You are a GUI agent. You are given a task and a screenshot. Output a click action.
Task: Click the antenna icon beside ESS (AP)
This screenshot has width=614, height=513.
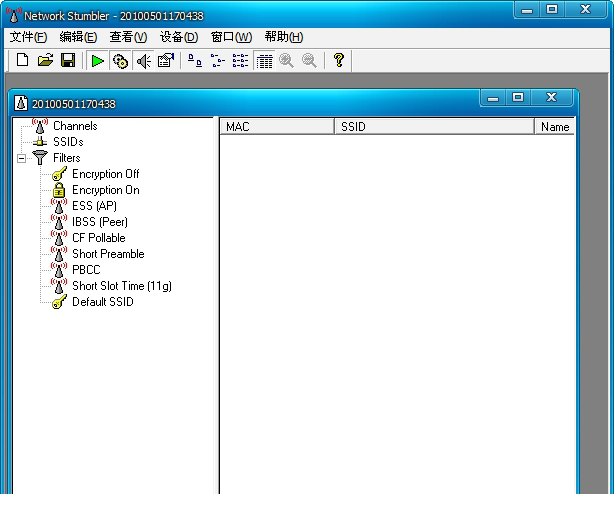59,206
